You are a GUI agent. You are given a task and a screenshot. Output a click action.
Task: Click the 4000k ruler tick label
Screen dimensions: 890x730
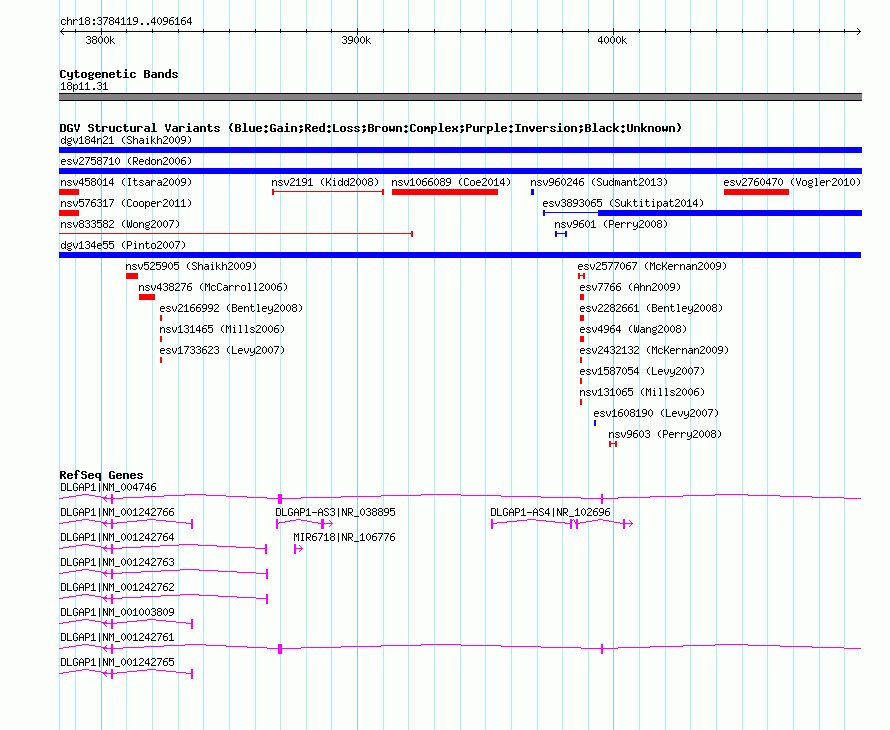(x=612, y=41)
